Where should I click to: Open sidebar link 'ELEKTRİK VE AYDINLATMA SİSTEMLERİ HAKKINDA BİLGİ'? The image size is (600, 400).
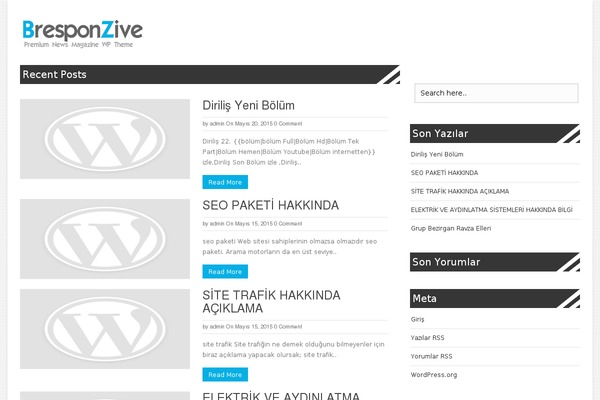click(491, 210)
